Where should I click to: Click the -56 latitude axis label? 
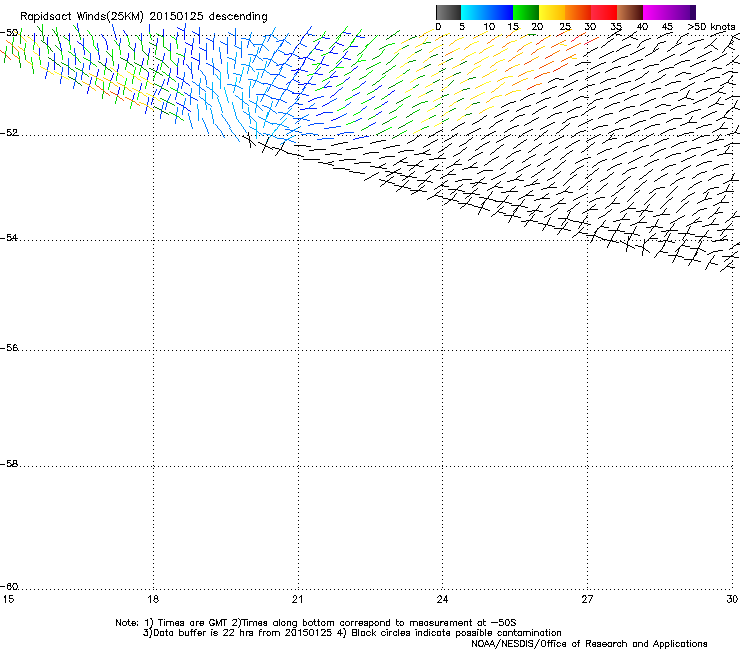[9, 348]
